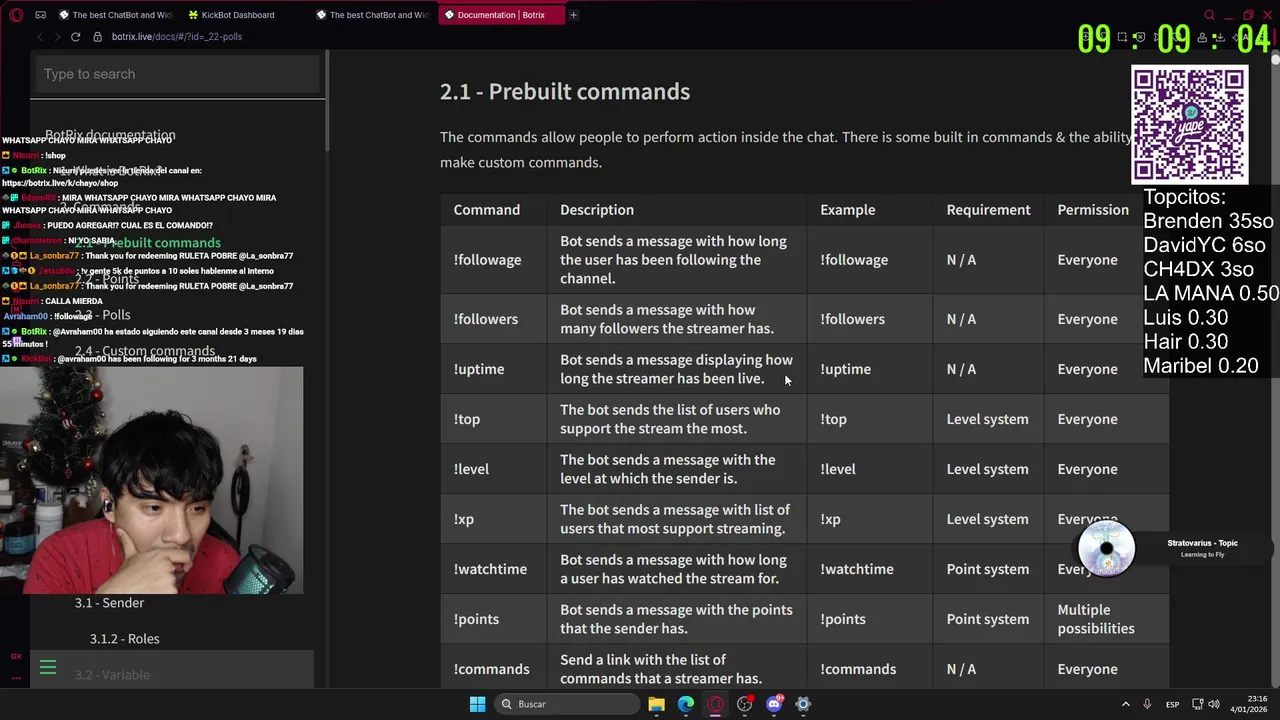Open '2.3 - Polls' sidebar link

click(x=102, y=315)
